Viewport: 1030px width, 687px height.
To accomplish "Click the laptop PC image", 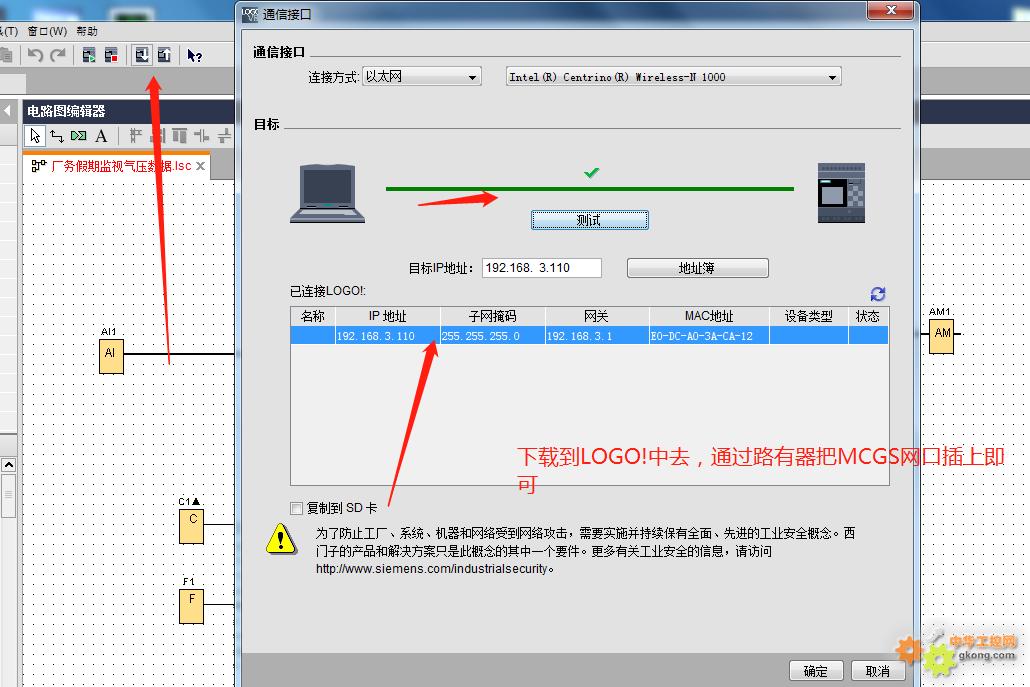I will click(x=327, y=194).
